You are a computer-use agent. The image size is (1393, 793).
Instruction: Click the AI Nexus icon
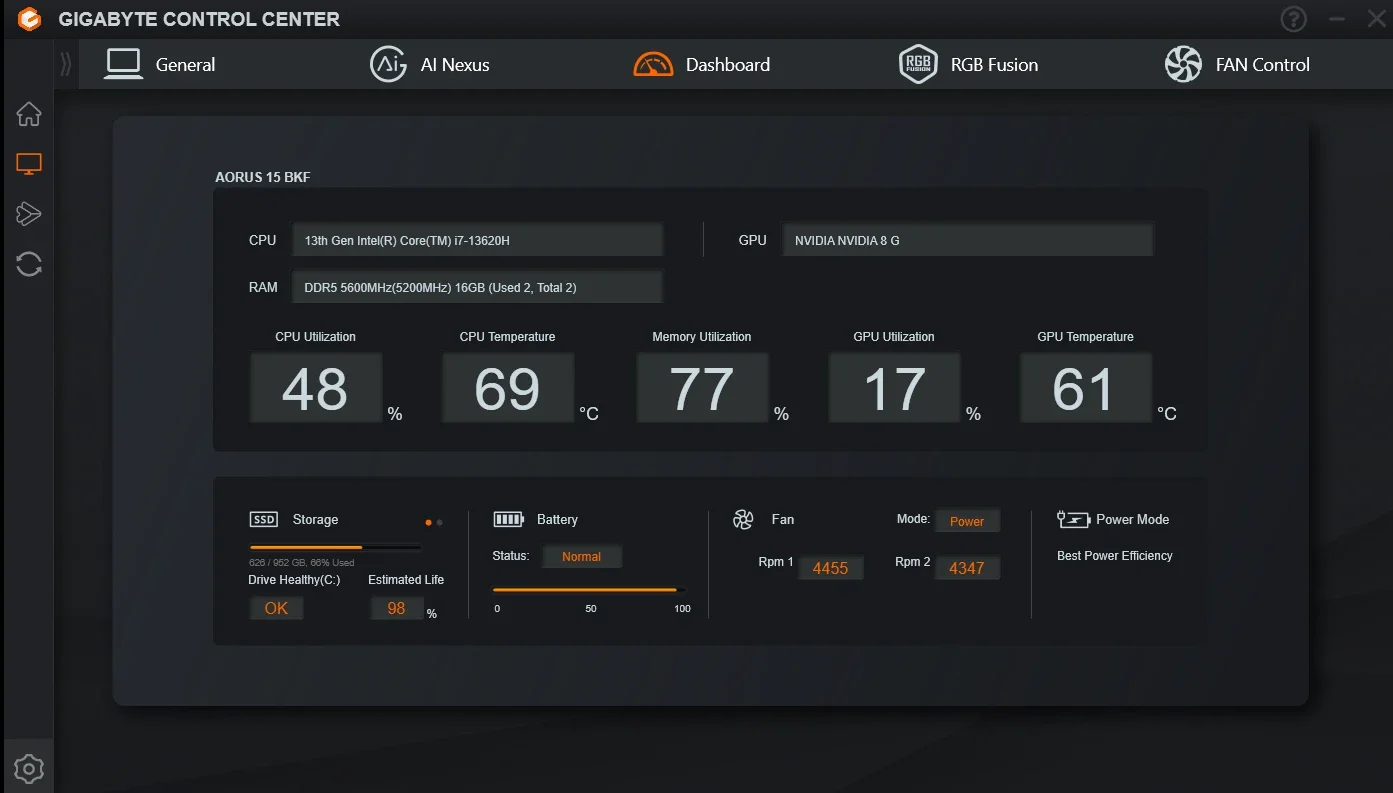(x=388, y=64)
